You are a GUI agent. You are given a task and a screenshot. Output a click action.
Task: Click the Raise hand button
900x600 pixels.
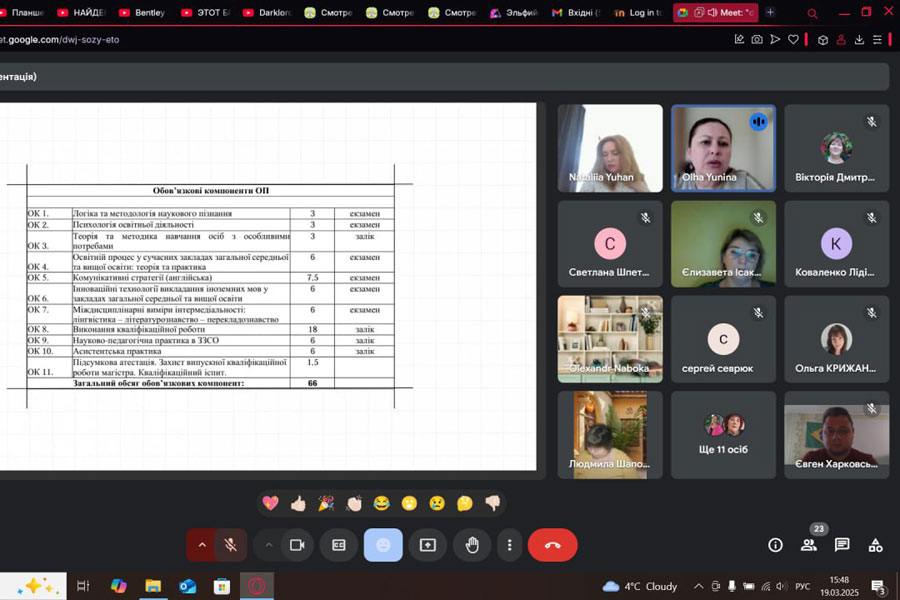(472, 545)
